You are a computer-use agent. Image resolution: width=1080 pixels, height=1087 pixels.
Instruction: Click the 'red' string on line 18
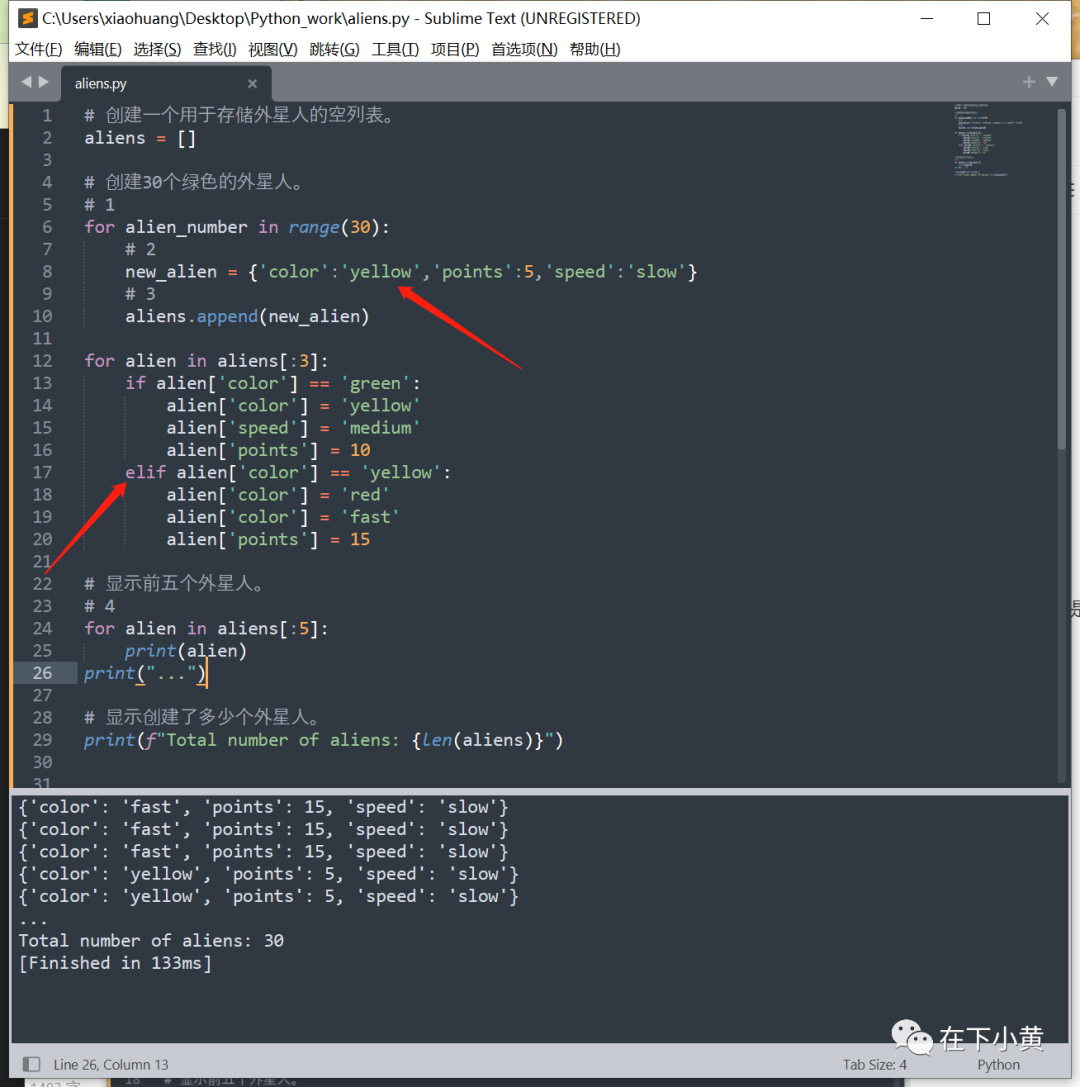(365, 495)
